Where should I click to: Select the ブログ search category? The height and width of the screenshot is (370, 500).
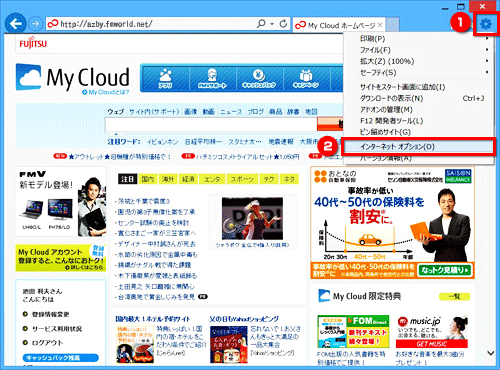pos(256,112)
